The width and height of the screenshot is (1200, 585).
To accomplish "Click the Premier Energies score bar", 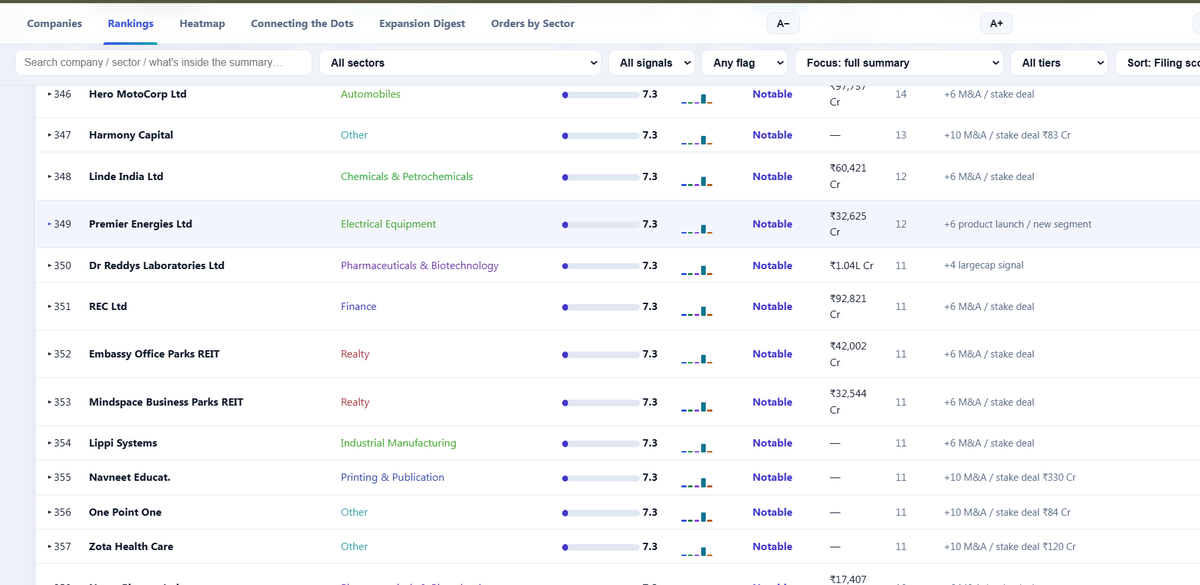I will (x=600, y=225).
